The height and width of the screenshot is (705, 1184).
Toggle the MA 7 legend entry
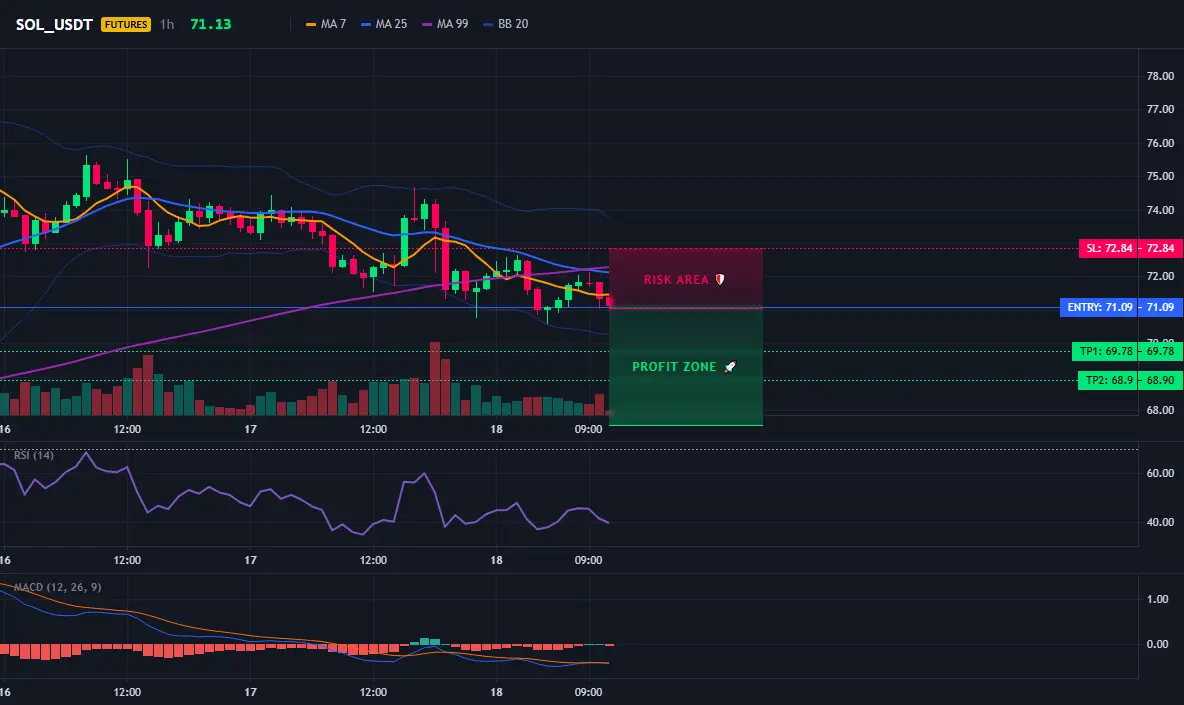pos(326,24)
